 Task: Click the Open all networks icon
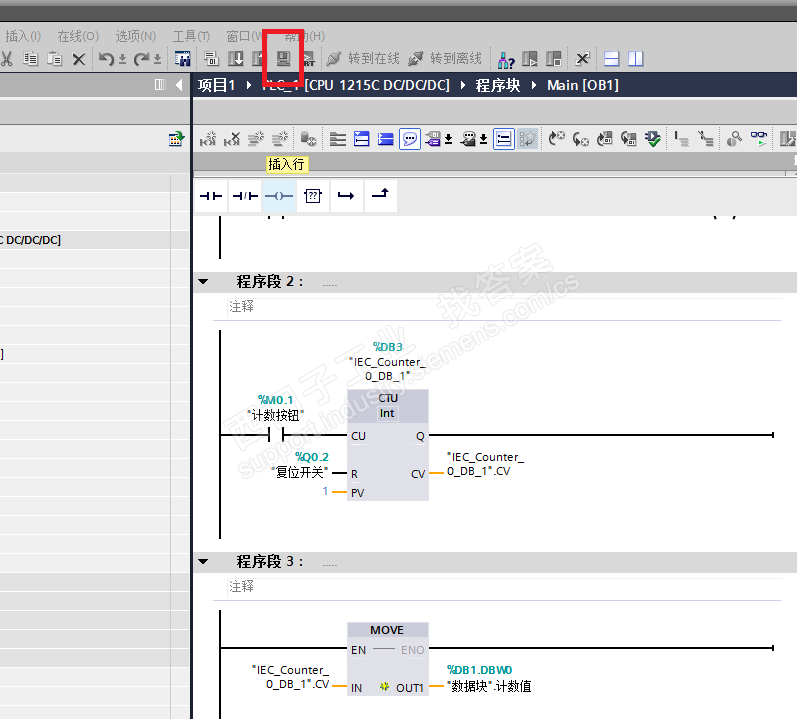[361, 138]
